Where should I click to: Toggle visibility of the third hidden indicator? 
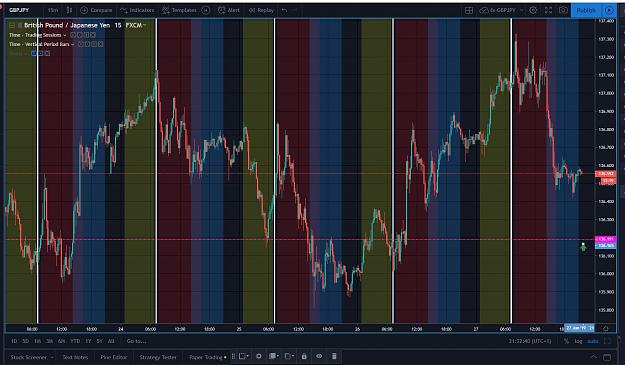click(x=34, y=53)
